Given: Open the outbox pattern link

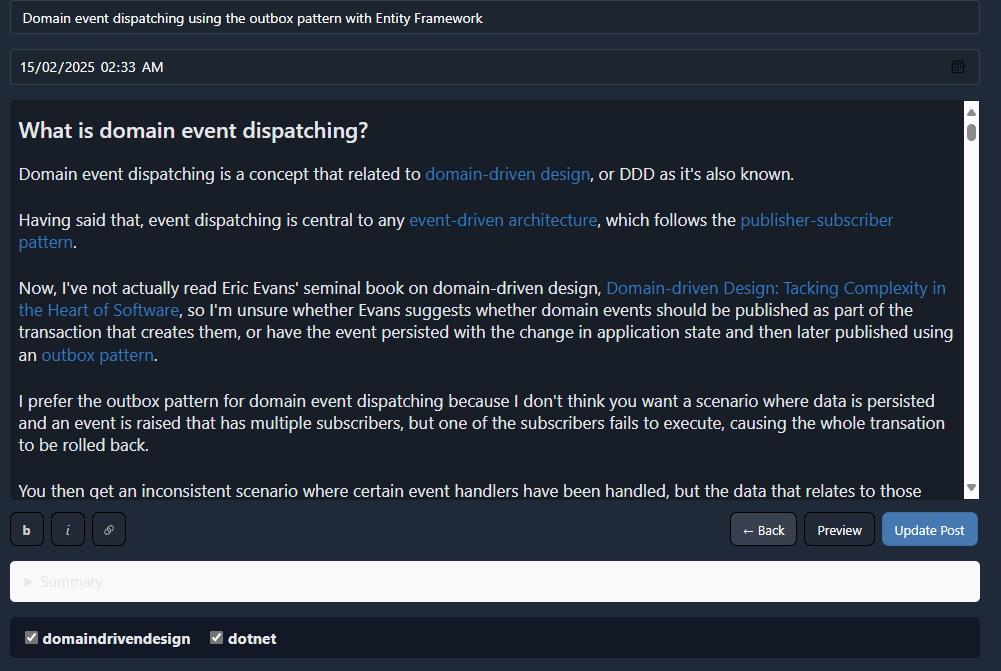Looking at the screenshot, I should tap(98, 355).
